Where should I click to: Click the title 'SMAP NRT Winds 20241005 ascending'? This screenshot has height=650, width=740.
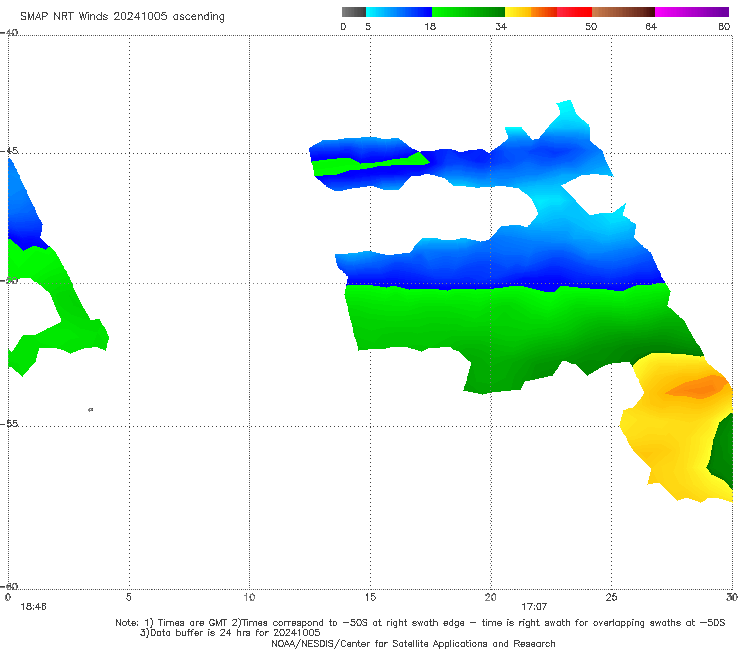coord(122,16)
